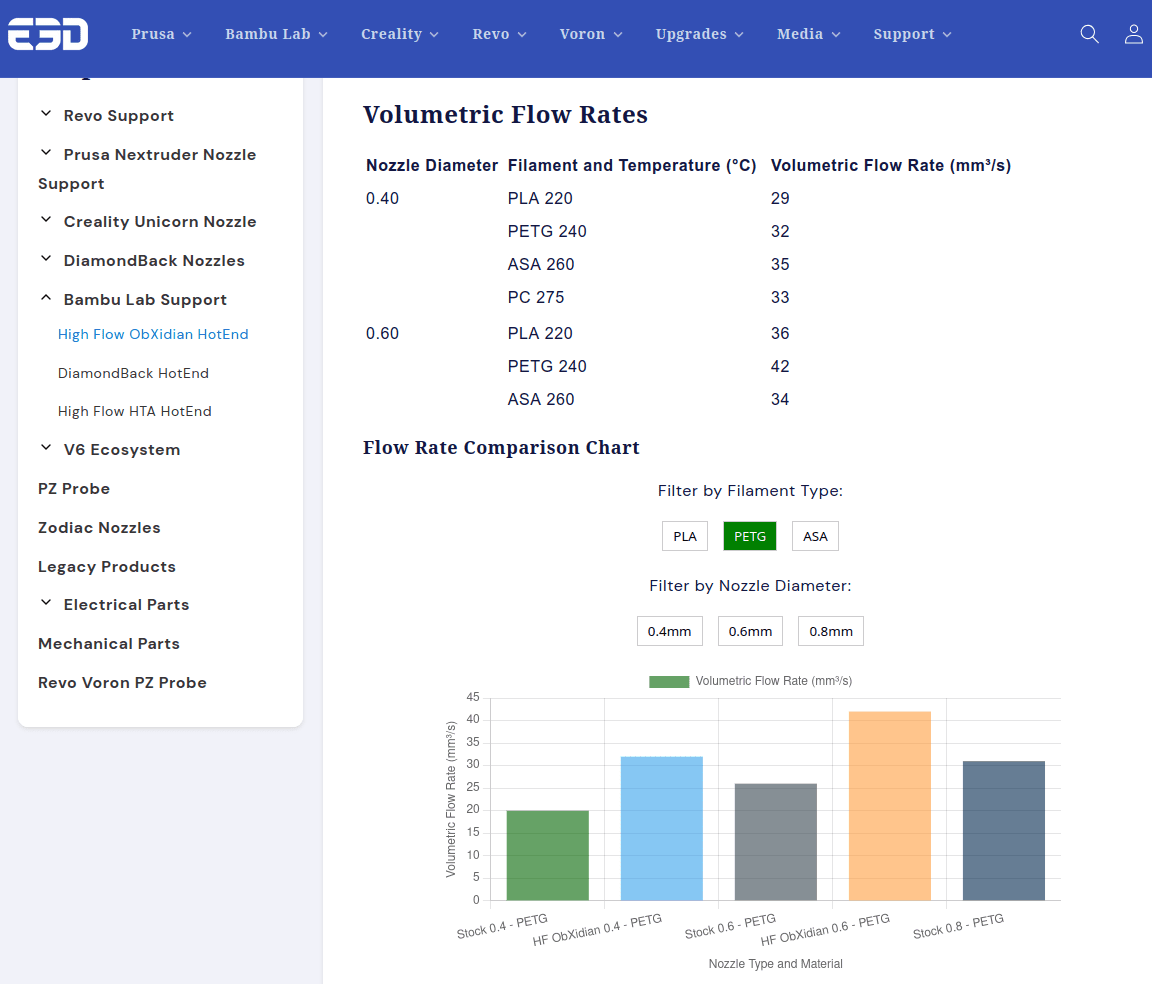
Task: Open the Media dropdown in navbar
Action: (808, 34)
